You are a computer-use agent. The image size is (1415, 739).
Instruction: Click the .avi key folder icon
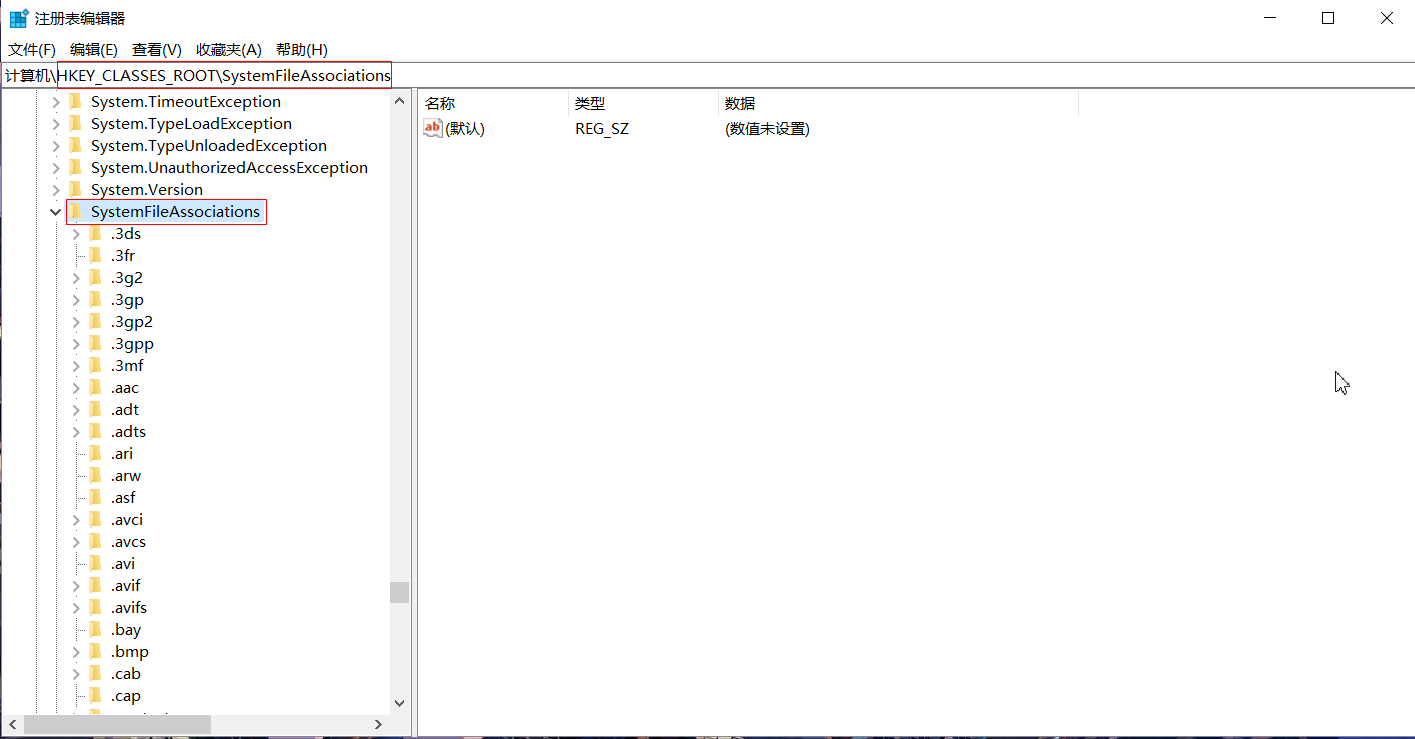point(96,563)
